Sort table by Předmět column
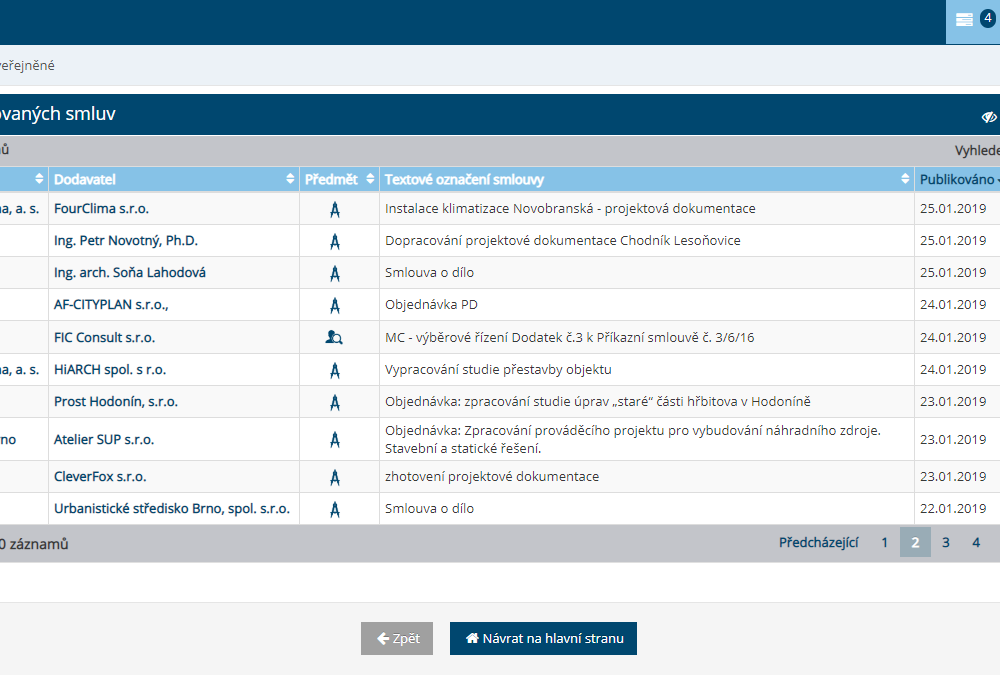Viewport: 1000px width, 689px height. (x=339, y=180)
